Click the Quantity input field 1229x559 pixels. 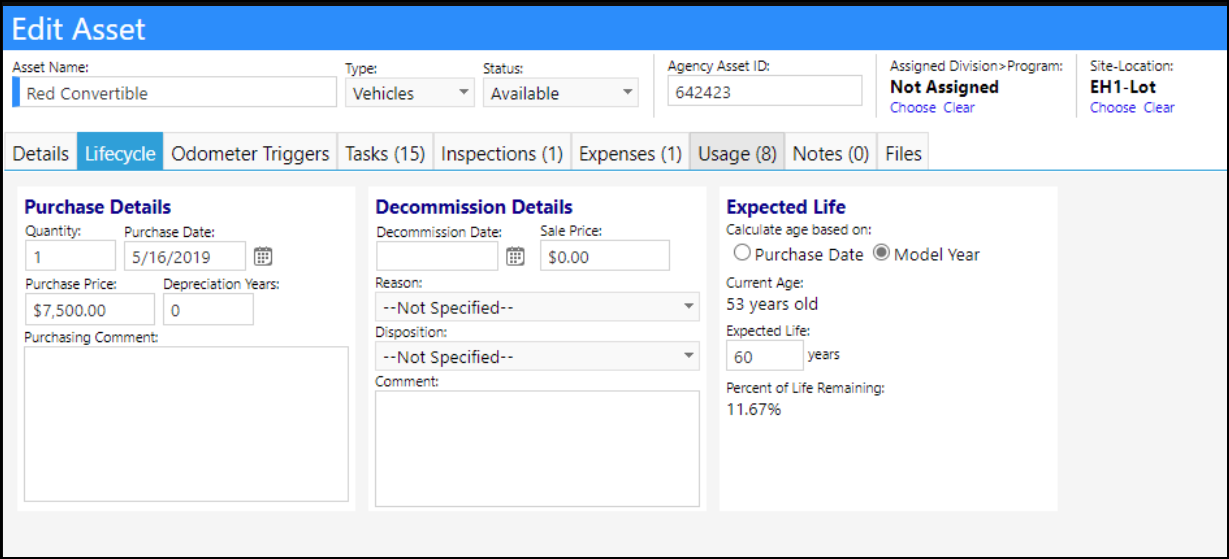point(70,256)
